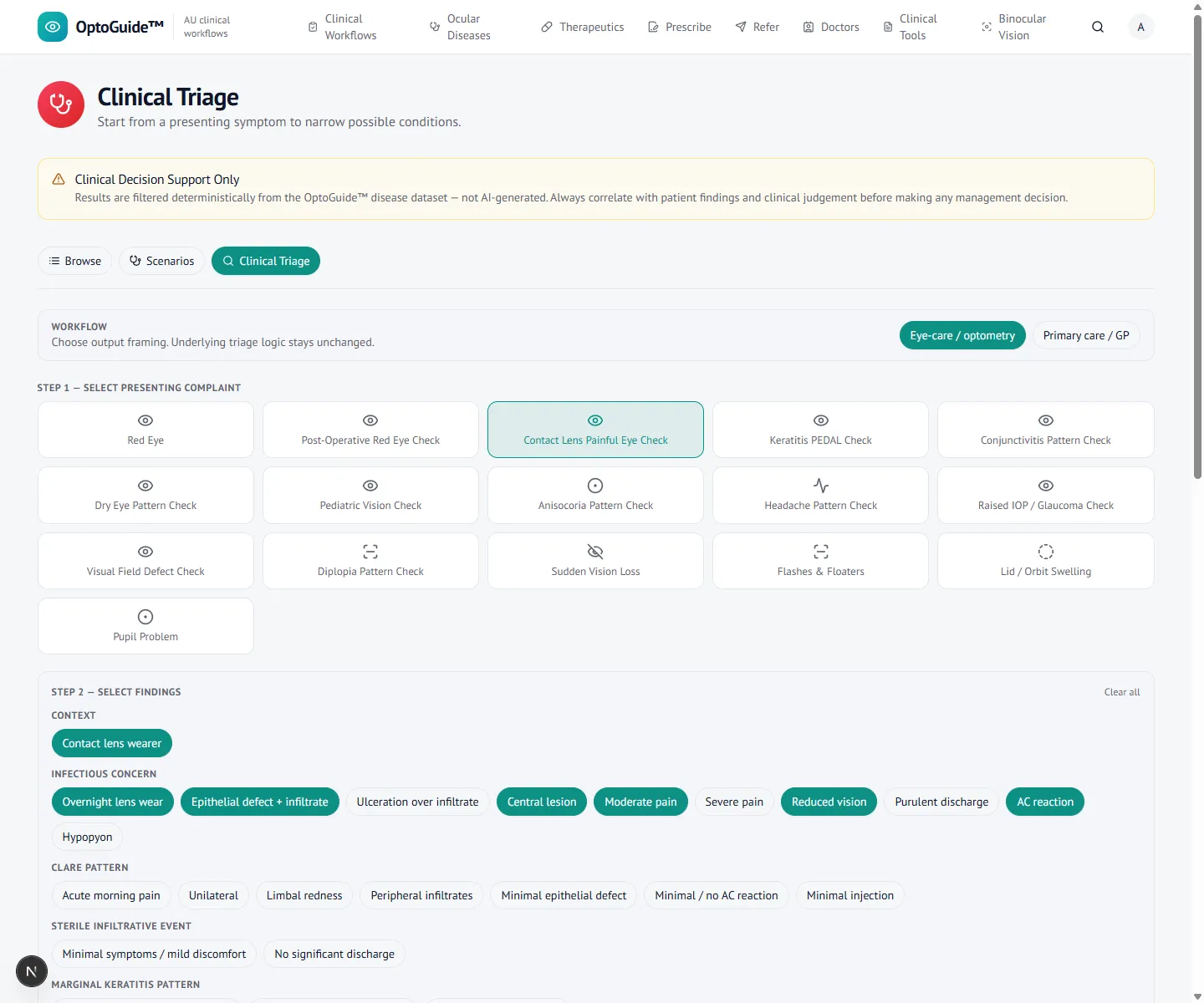This screenshot has width=1204, height=1003.
Task: Select the Lid / Orbit Swelling card
Action: 1045,561
